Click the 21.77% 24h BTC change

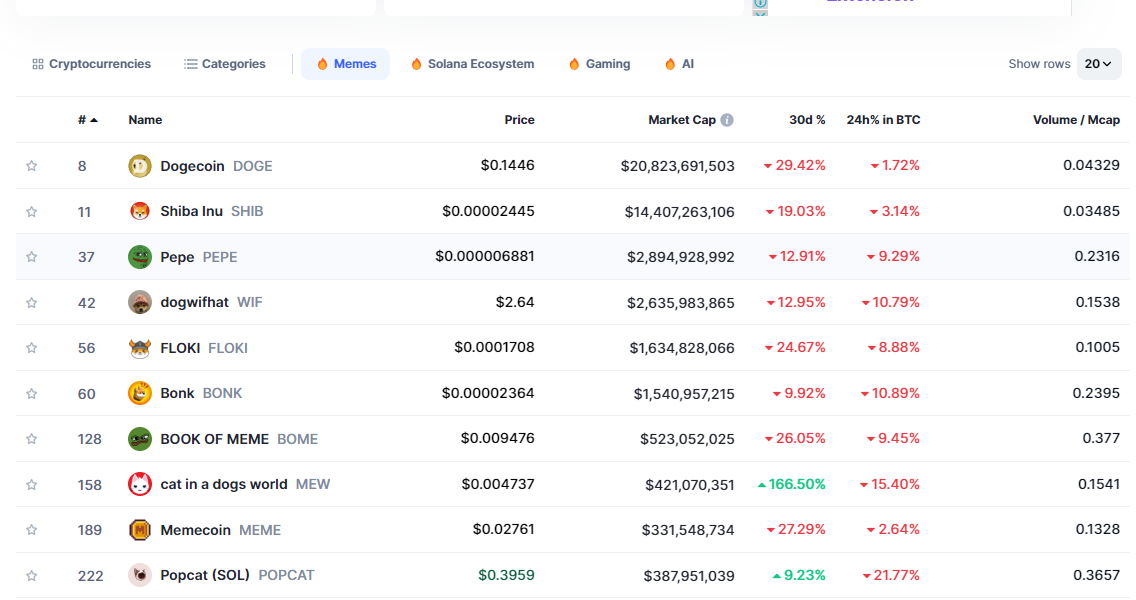(890, 575)
